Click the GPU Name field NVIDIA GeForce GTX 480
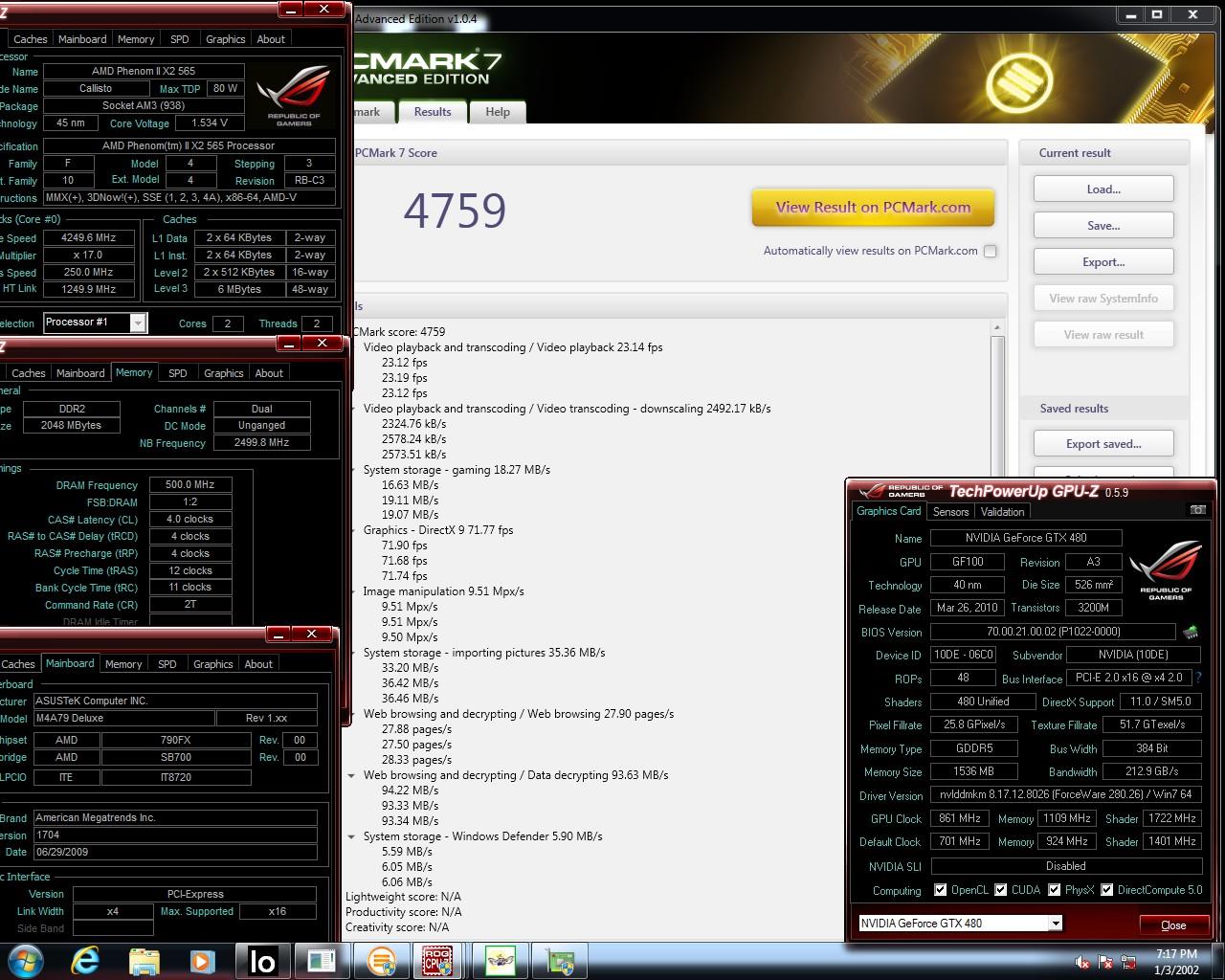The width and height of the screenshot is (1225, 980). pyautogui.click(x=1026, y=538)
